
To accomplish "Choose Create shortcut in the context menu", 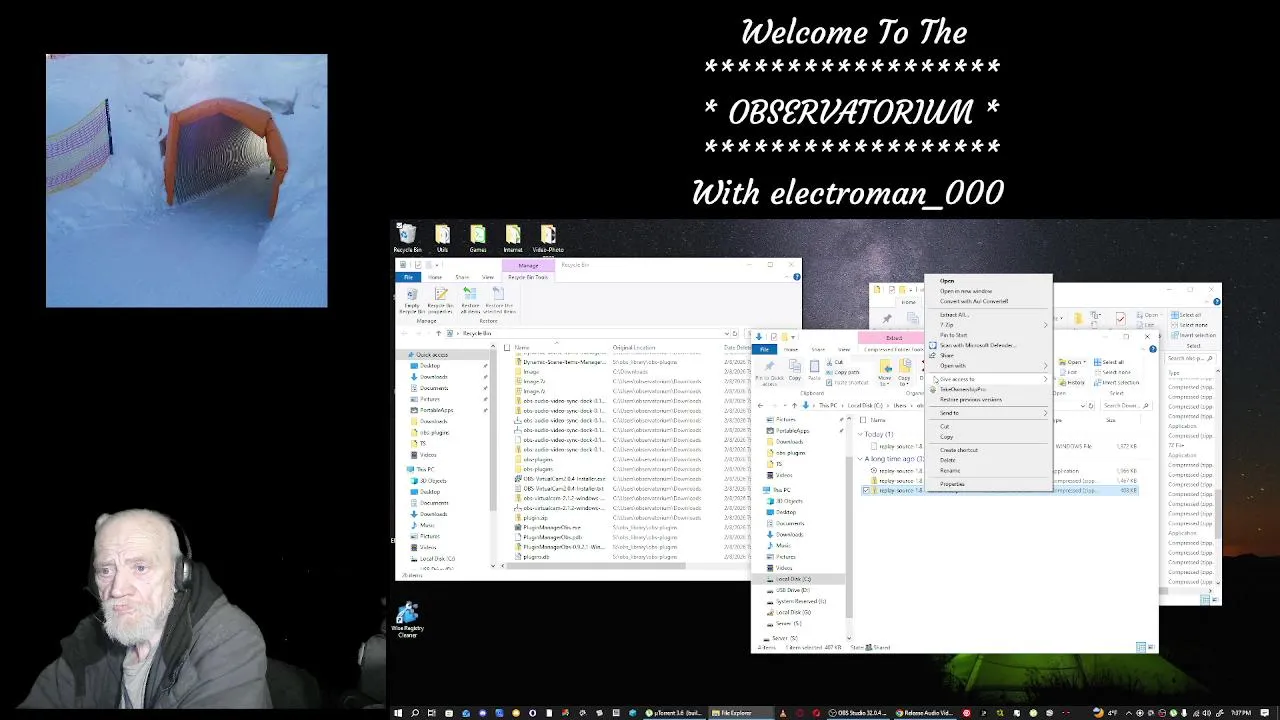I will pyautogui.click(x=959, y=450).
